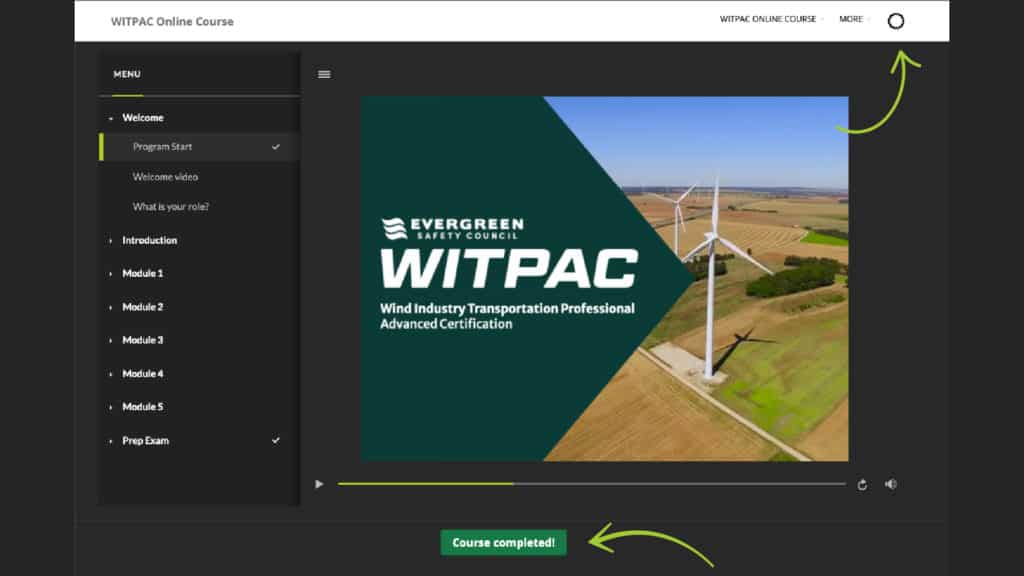Expand the Introduction section

click(110, 241)
